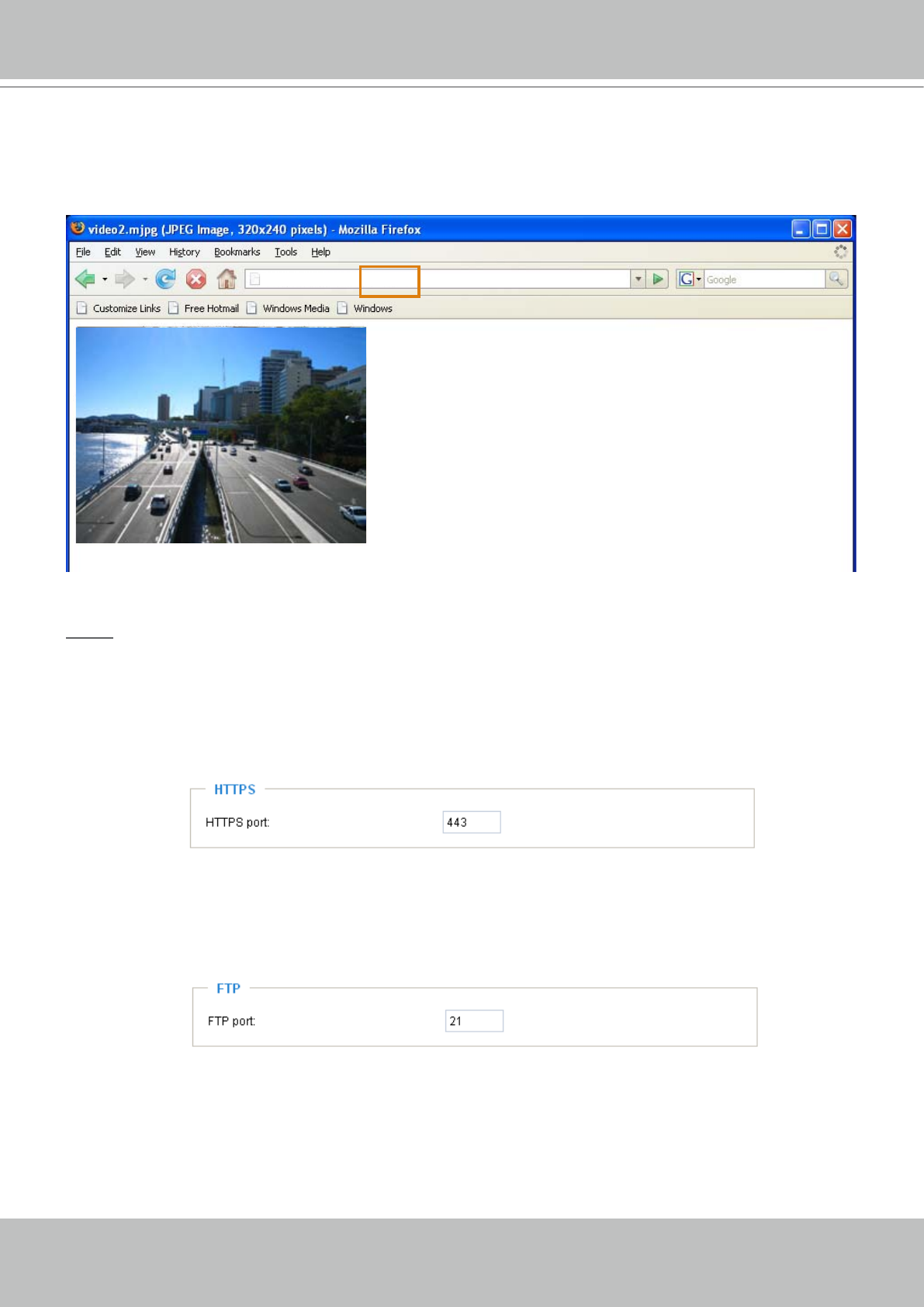Click the FTP port input field
Screen dimensions: 924x1307
474,1021
